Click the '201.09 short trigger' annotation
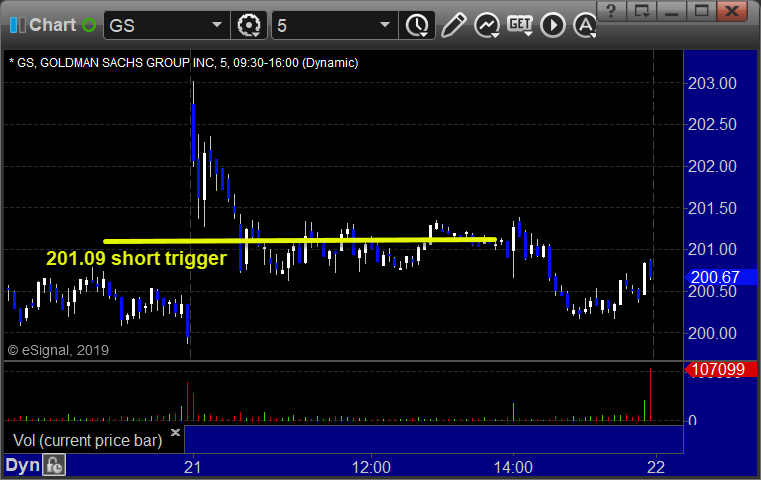Image resolution: width=761 pixels, height=480 pixels. click(136, 258)
